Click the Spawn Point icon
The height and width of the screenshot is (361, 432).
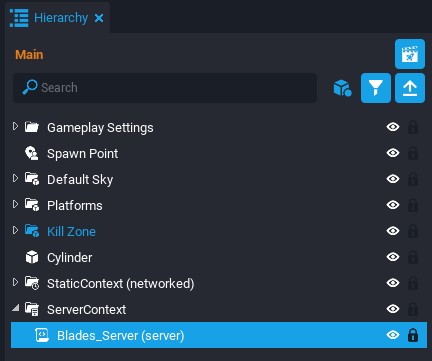click(32, 153)
